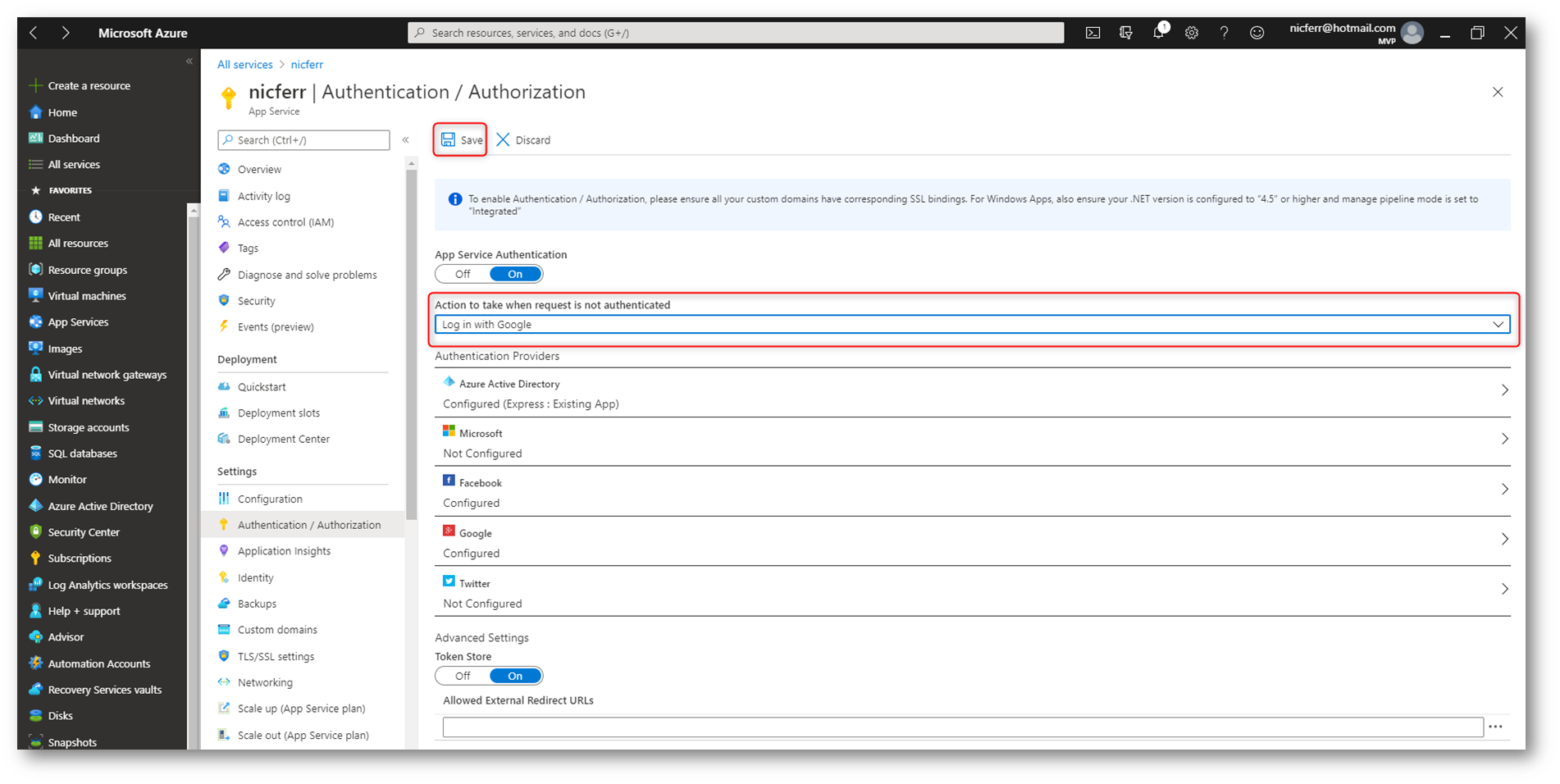Open the feedback smiley icon
Viewport: 1560px width, 784px height.
(x=1257, y=33)
